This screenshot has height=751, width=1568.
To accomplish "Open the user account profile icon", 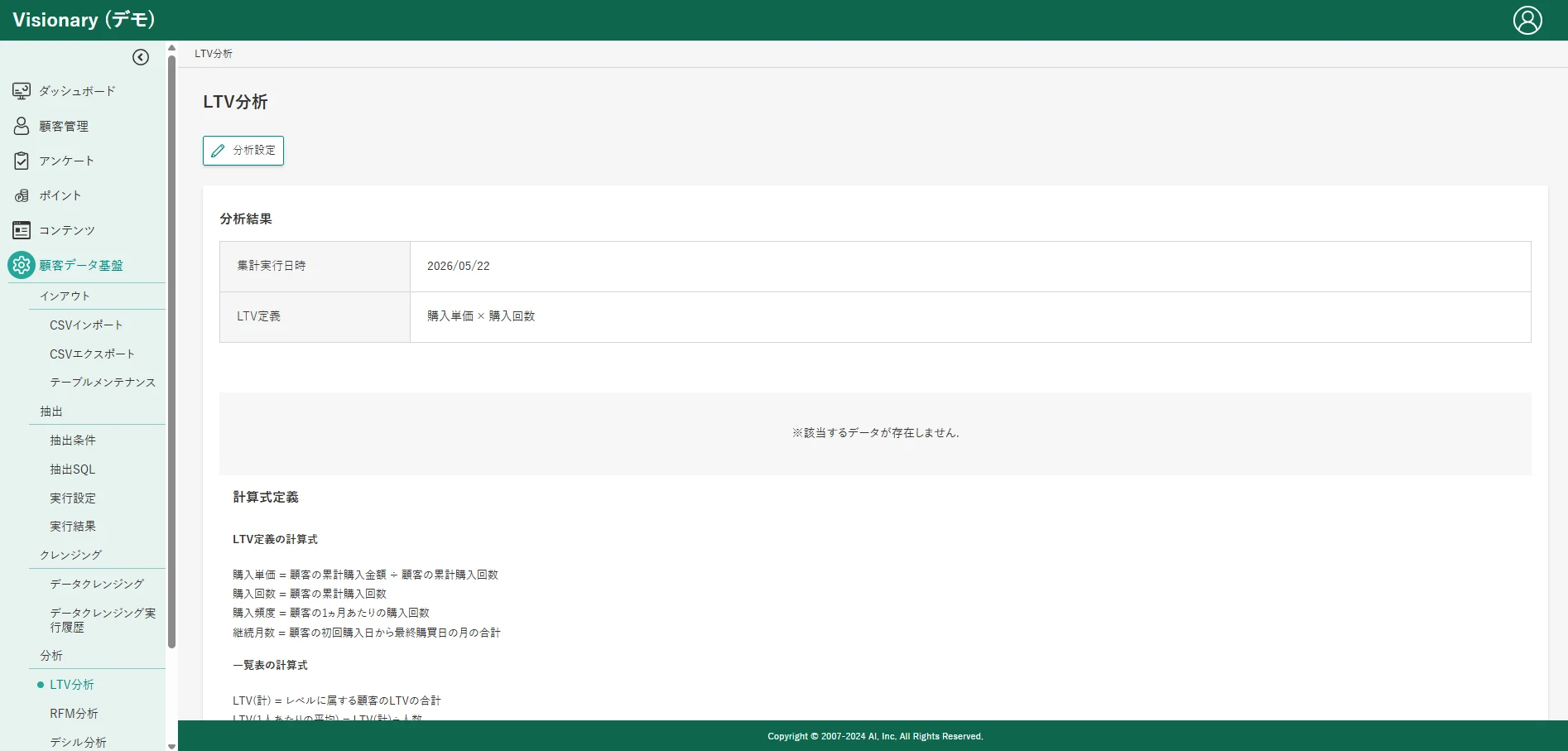I will click(x=1527, y=20).
